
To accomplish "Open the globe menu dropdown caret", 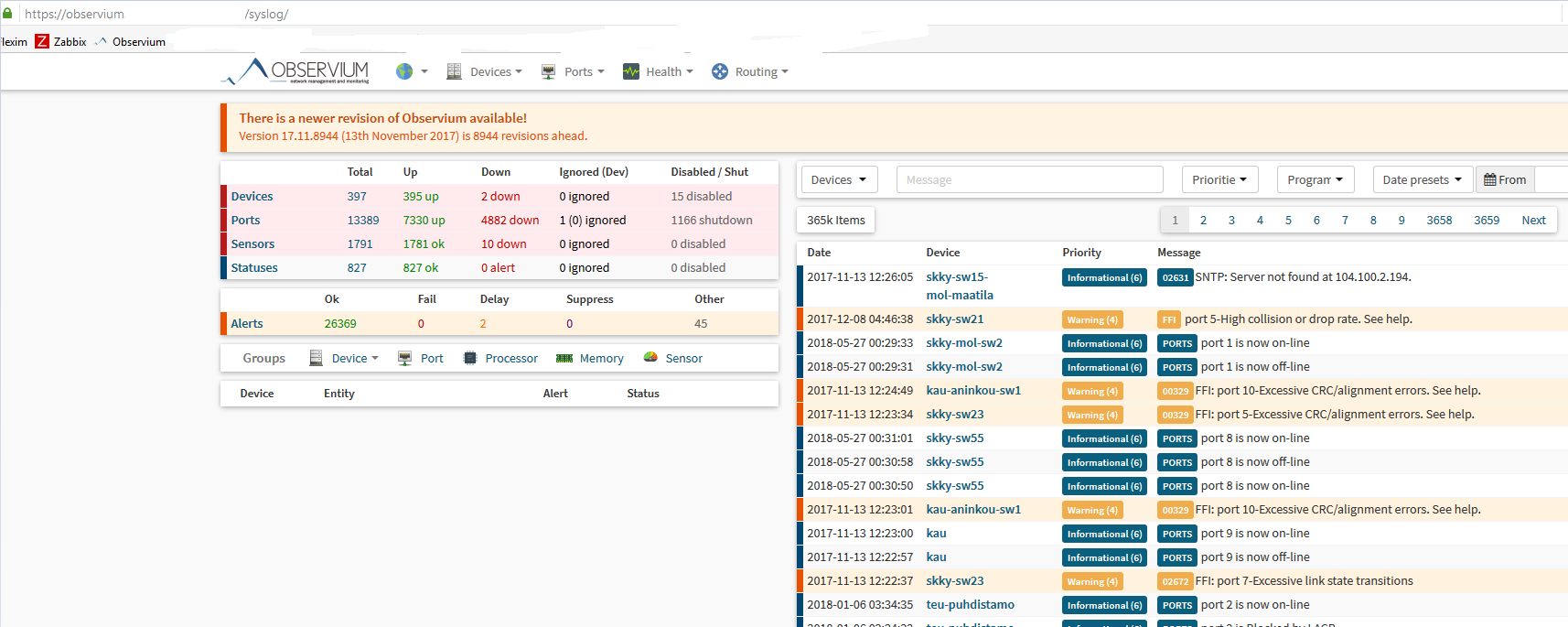I will point(424,71).
